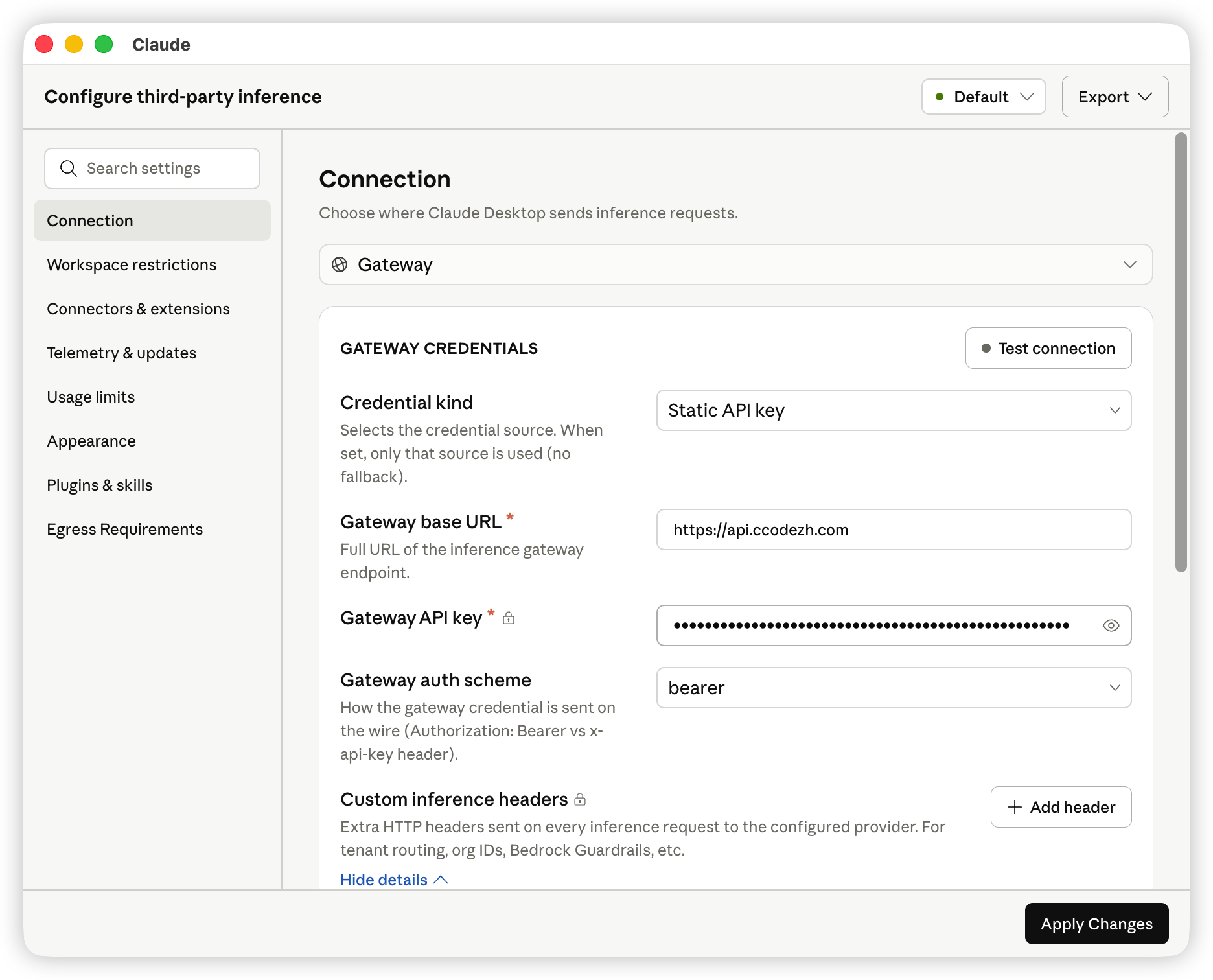Click the magnifier icon in the search box
Image resolution: width=1213 pixels, height=980 pixels.
(x=68, y=169)
